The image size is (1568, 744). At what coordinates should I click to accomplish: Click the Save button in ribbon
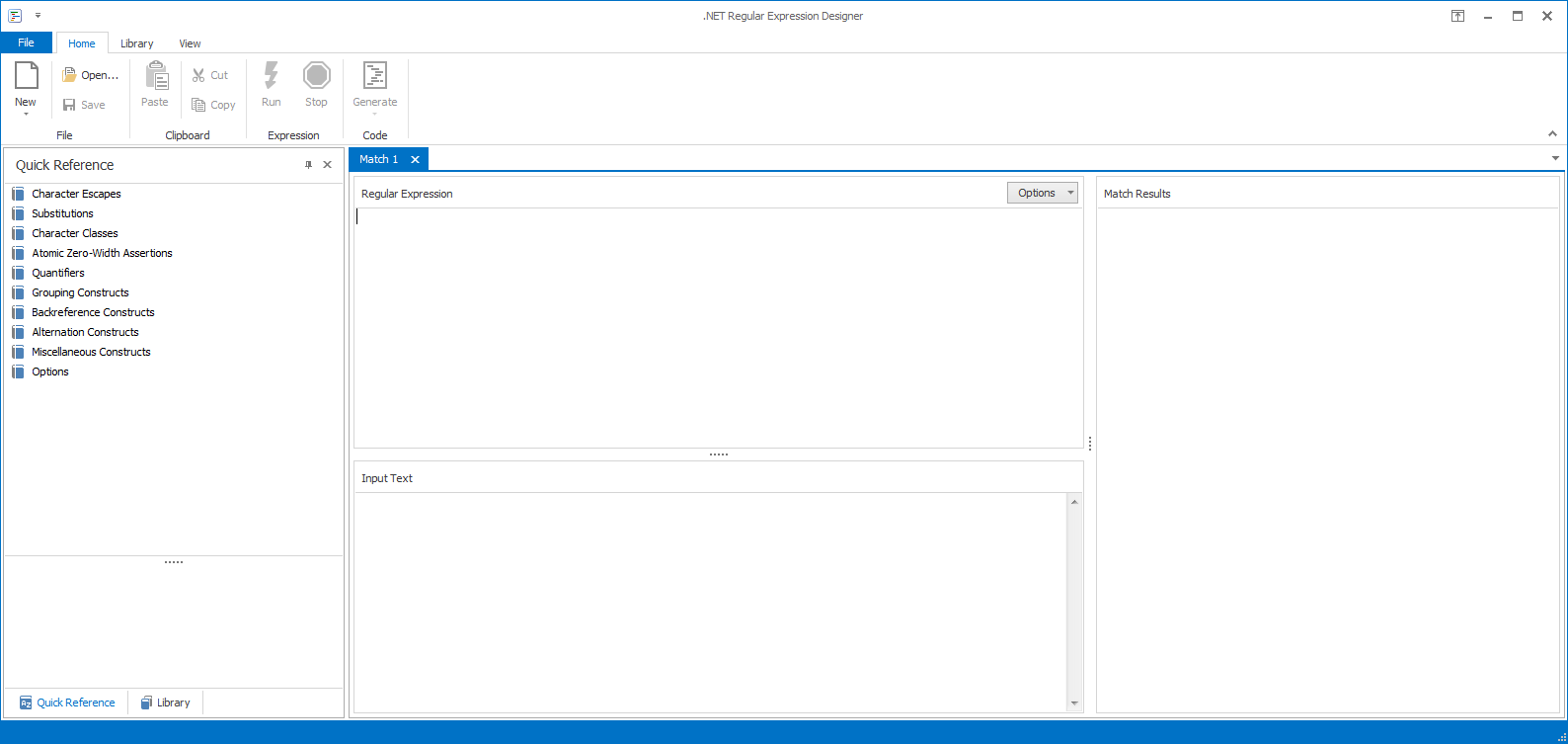84,105
